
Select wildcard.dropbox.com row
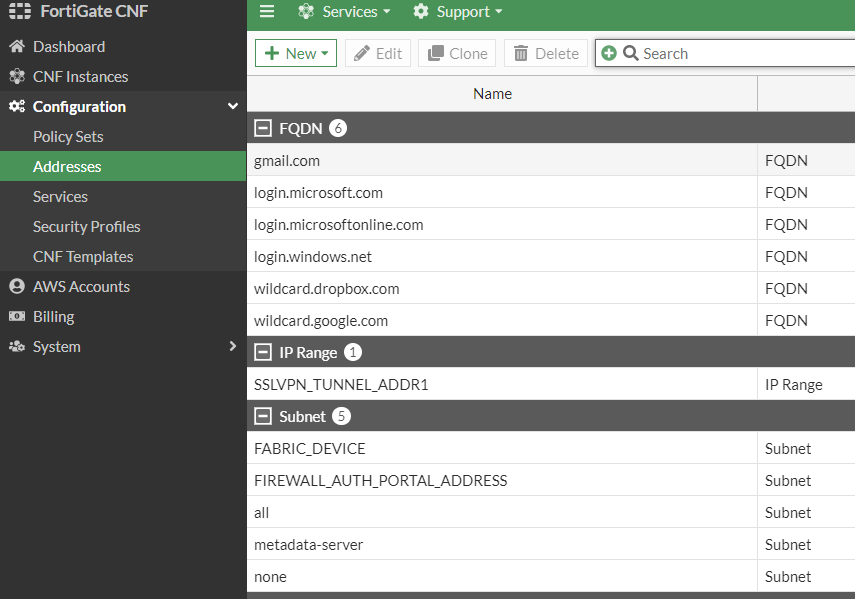pyautogui.click(x=551, y=288)
